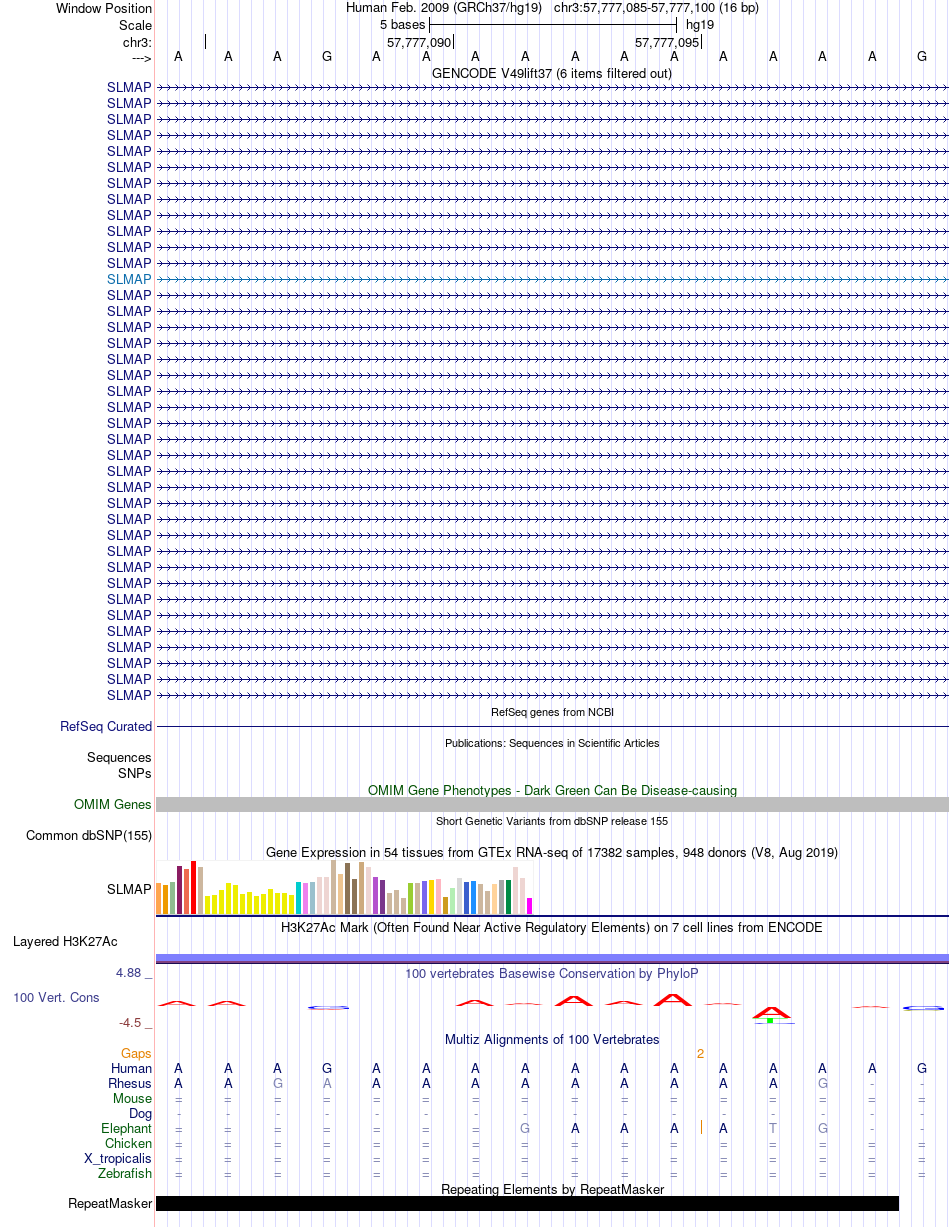Click the orange gap count 2
This screenshot has height=1227, width=950.
tap(701, 1054)
